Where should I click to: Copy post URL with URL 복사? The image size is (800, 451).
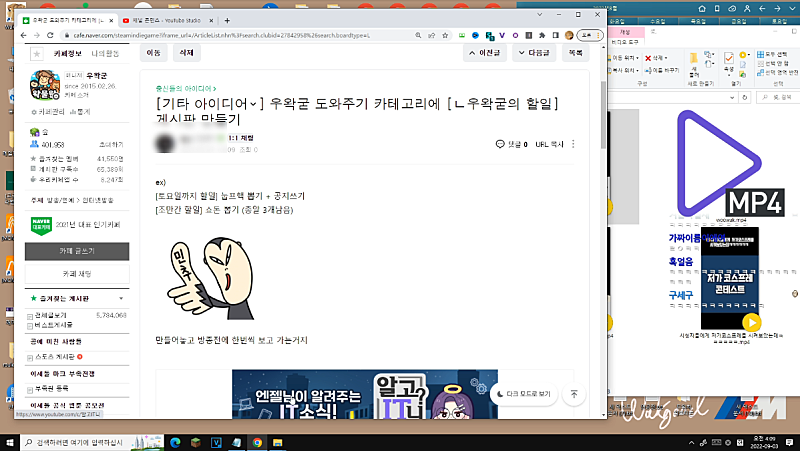coord(549,144)
